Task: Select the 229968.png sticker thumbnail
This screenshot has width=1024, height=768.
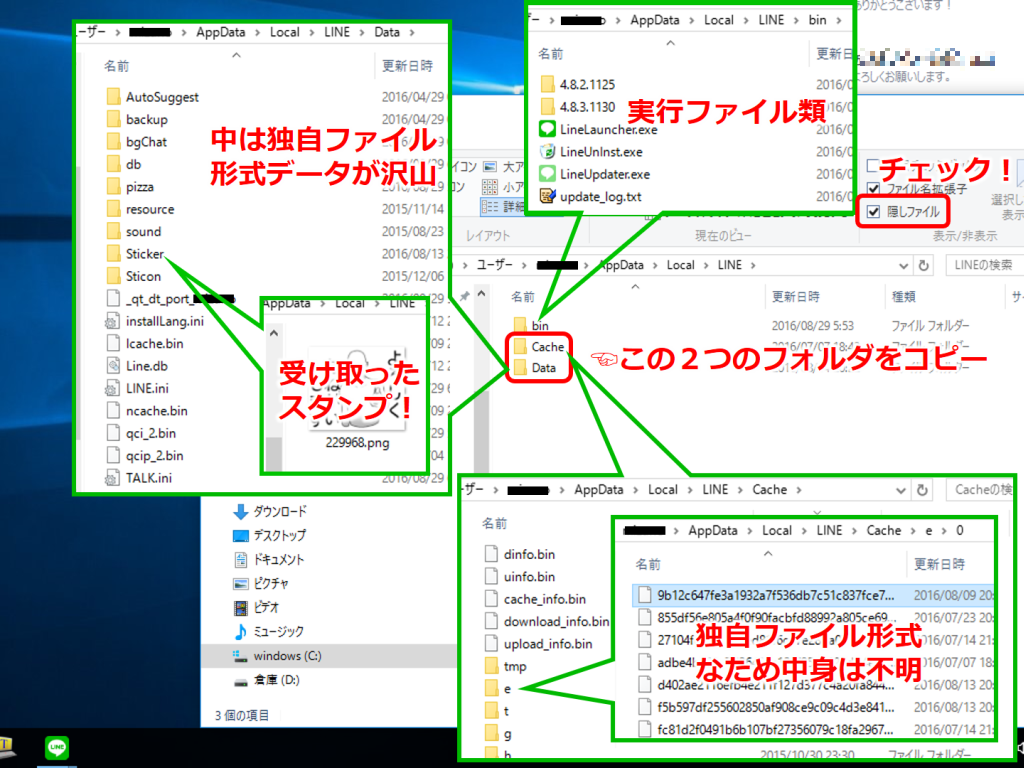Action: click(357, 398)
